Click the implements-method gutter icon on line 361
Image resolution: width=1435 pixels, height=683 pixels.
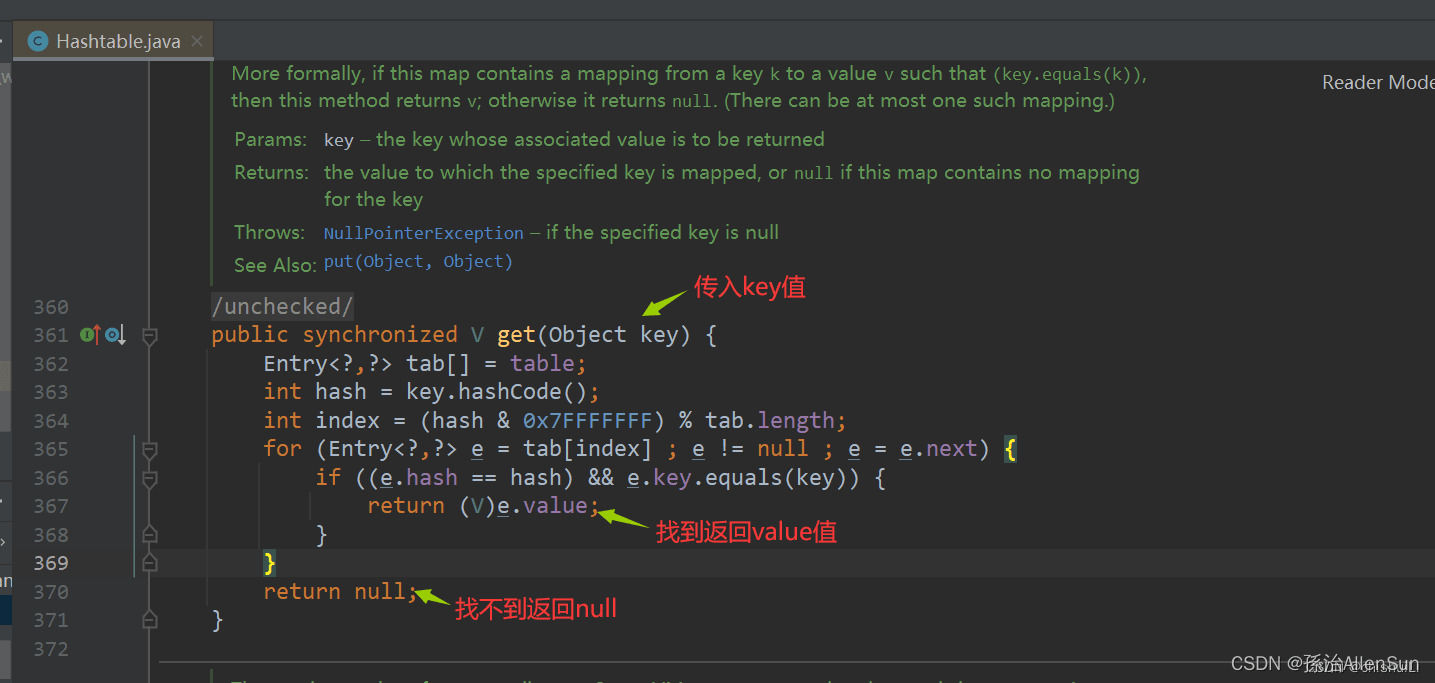(90, 335)
